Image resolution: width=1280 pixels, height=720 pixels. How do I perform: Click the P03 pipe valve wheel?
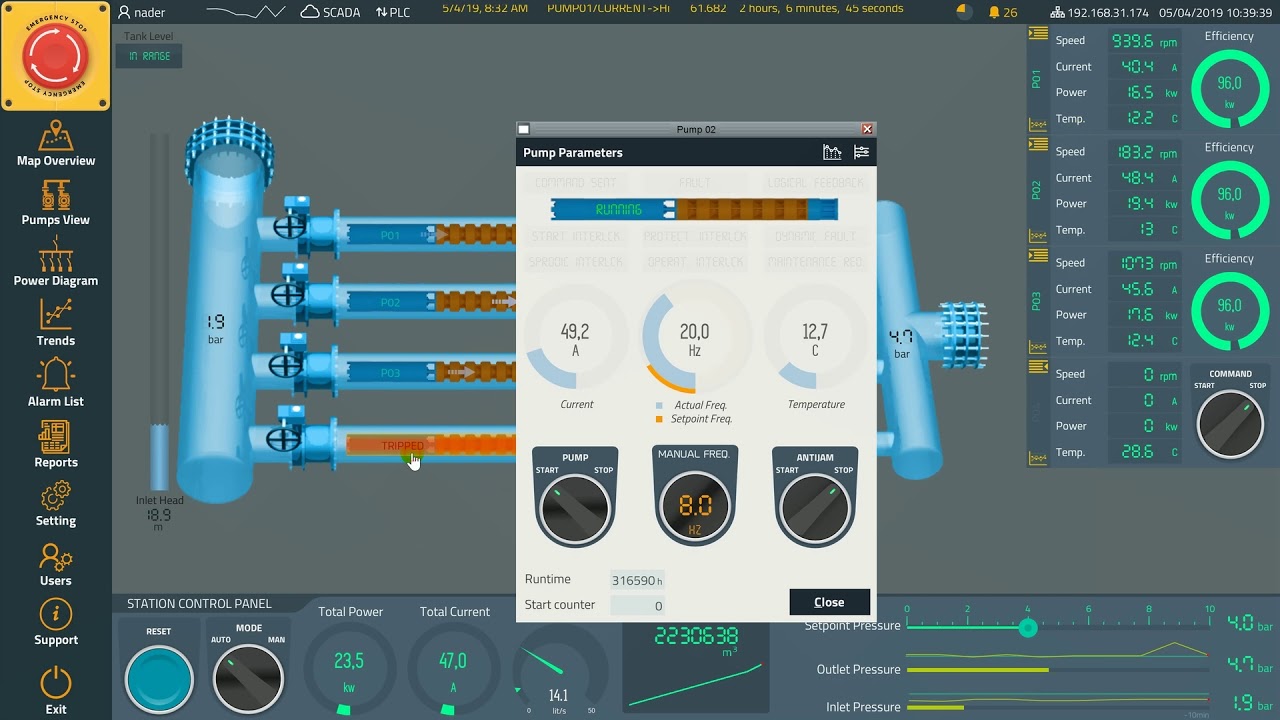click(286, 364)
